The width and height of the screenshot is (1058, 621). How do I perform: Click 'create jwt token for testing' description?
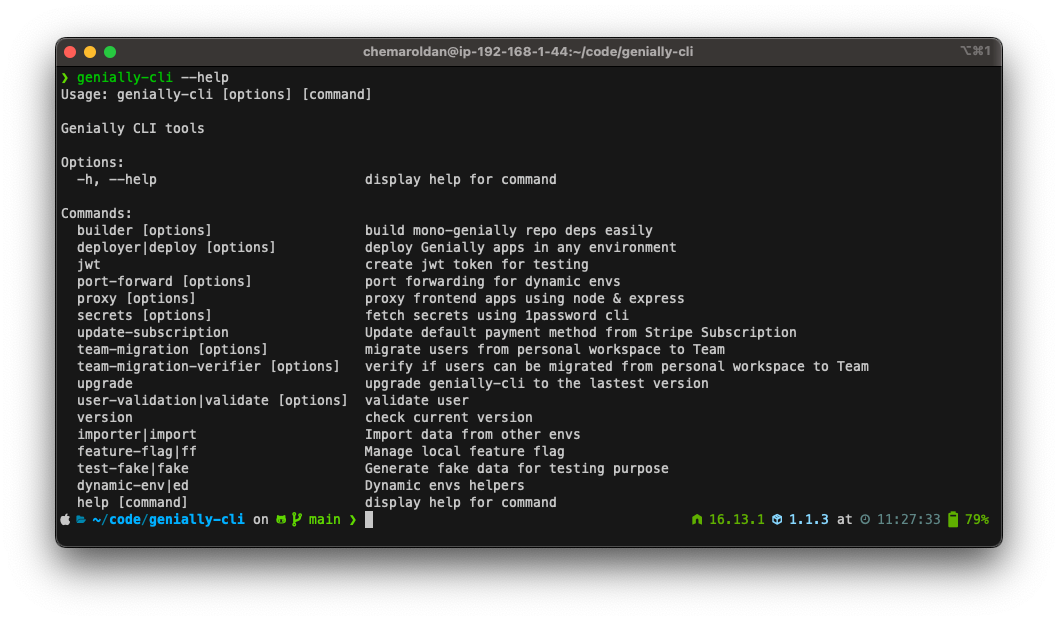pyautogui.click(x=476, y=265)
